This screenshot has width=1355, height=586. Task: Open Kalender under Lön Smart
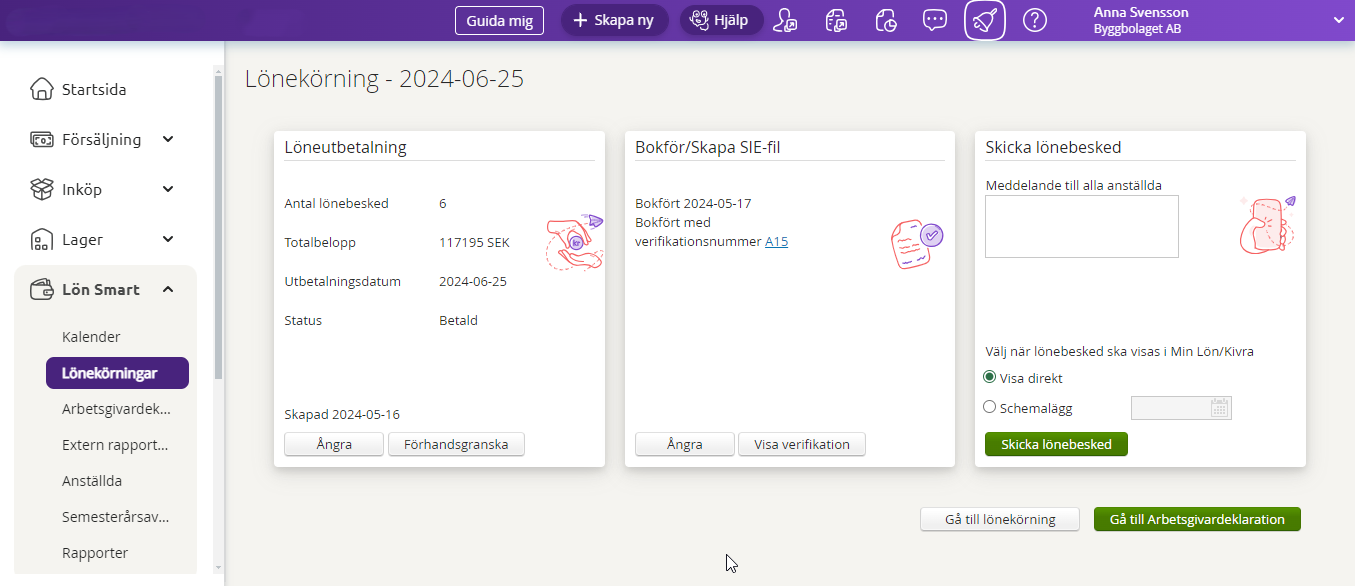pyautogui.click(x=91, y=337)
